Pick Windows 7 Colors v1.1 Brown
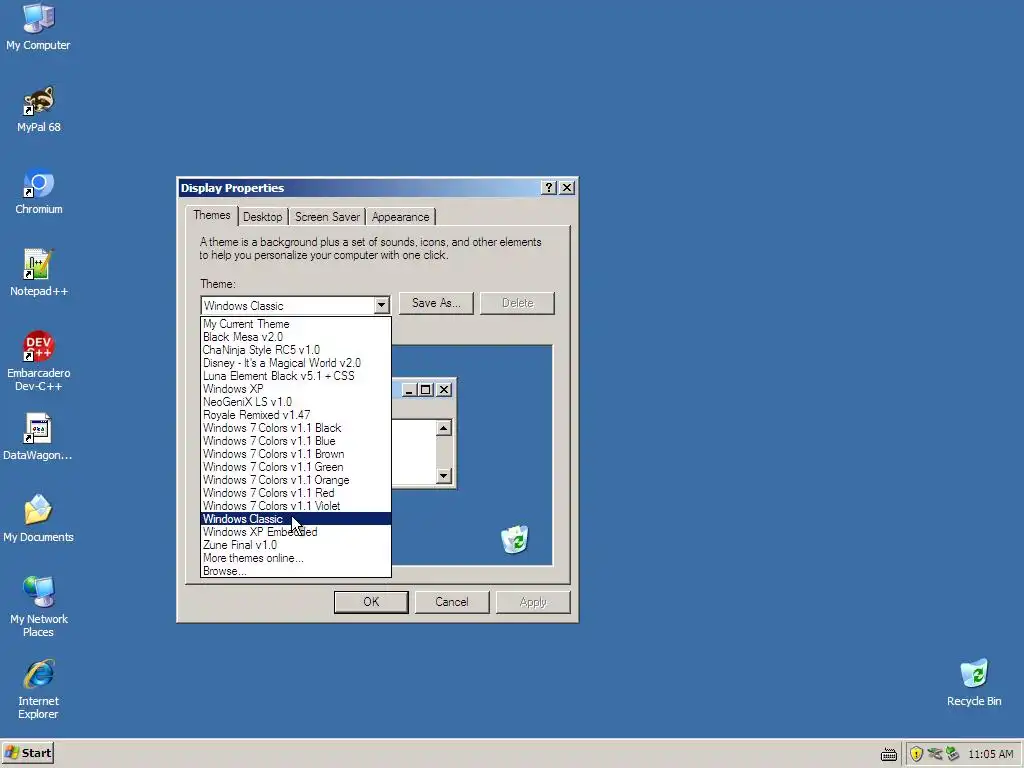Image resolution: width=1024 pixels, height=768 pixels. (296, 455)
